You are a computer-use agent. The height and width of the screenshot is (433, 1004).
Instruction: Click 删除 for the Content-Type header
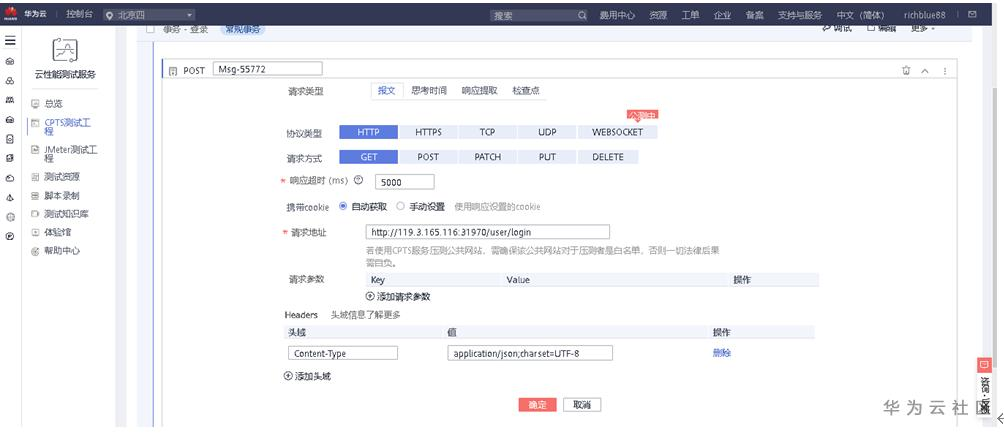pos(722,353)
